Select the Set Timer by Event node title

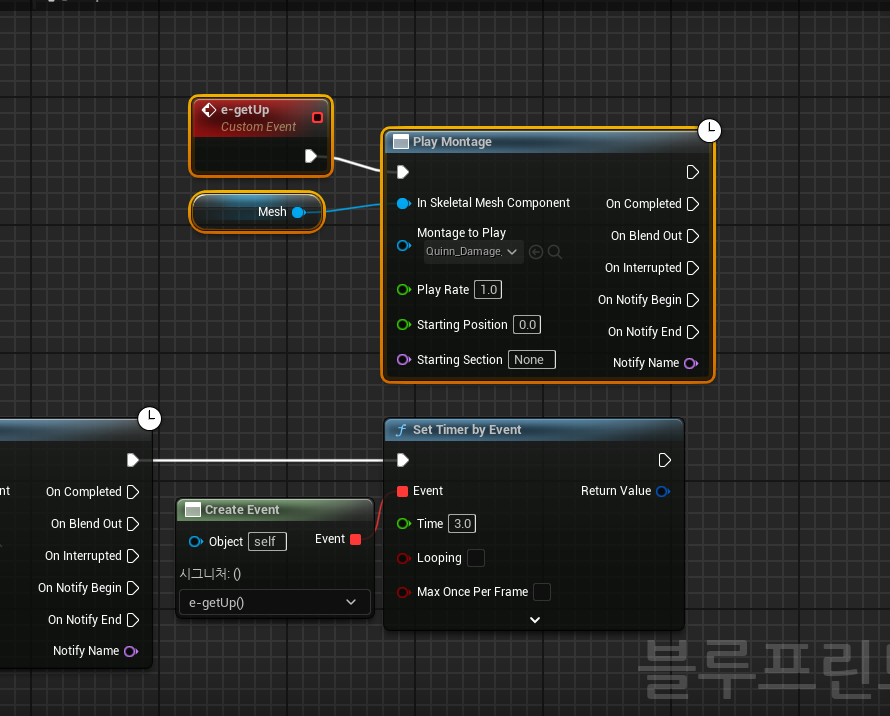point(467,430)
